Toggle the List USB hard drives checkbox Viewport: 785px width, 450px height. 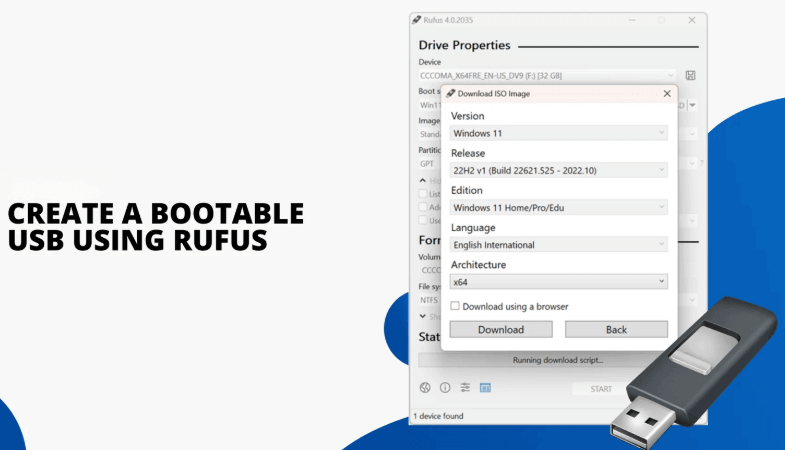[423, 194]
